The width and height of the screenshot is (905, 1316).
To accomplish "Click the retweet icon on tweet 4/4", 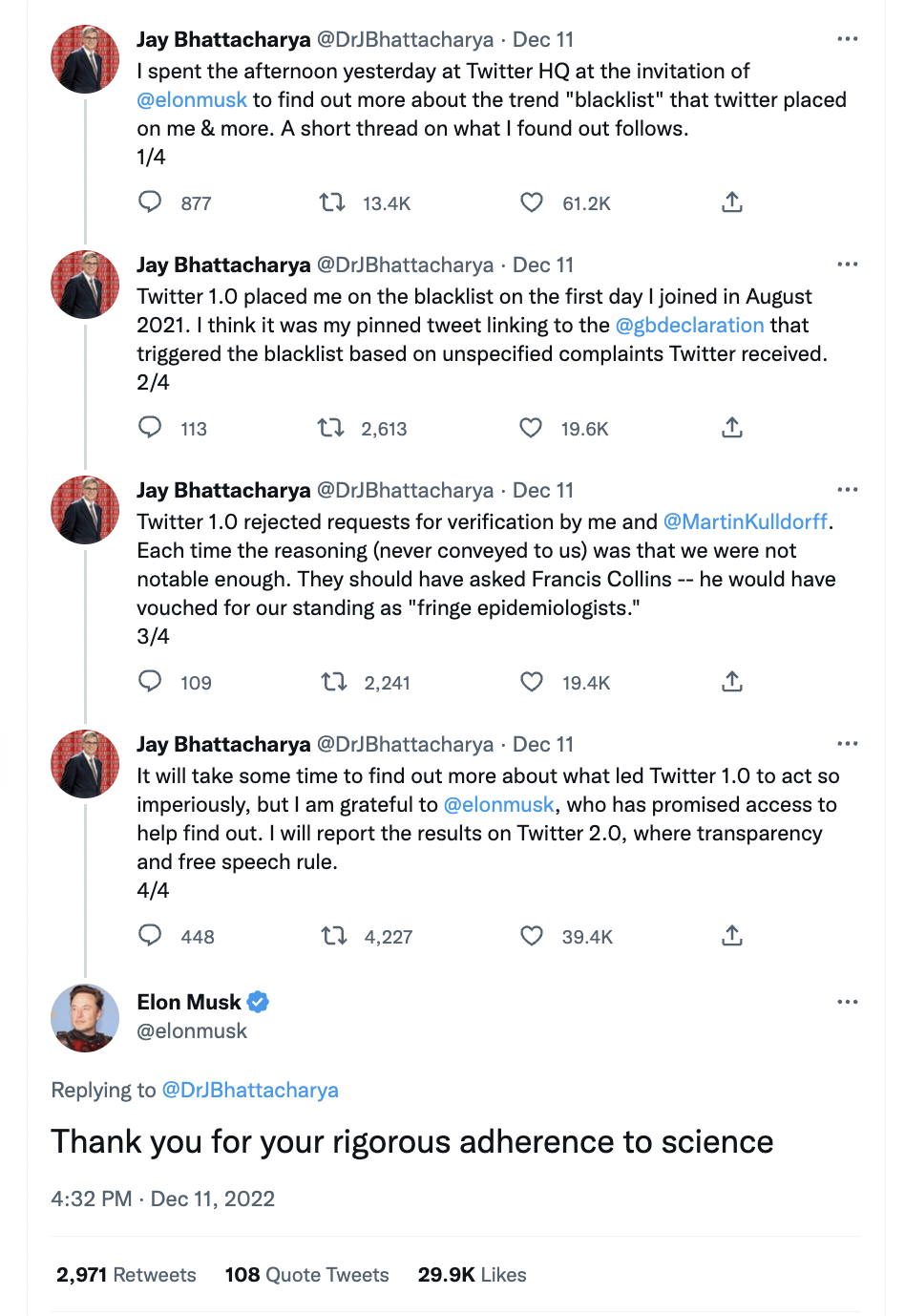I will coord(333,936).
